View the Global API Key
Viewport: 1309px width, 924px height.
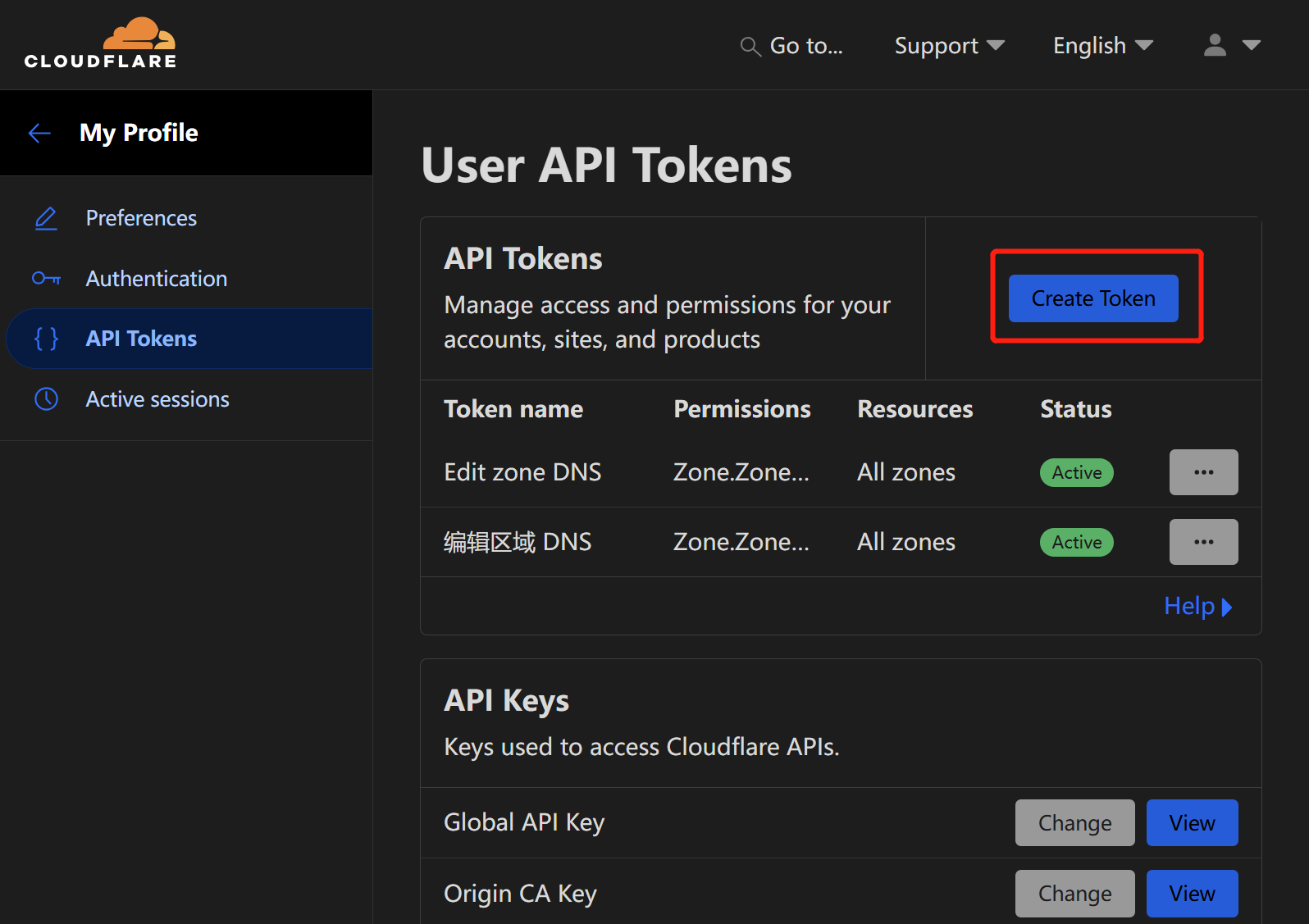coord(1192,823)
